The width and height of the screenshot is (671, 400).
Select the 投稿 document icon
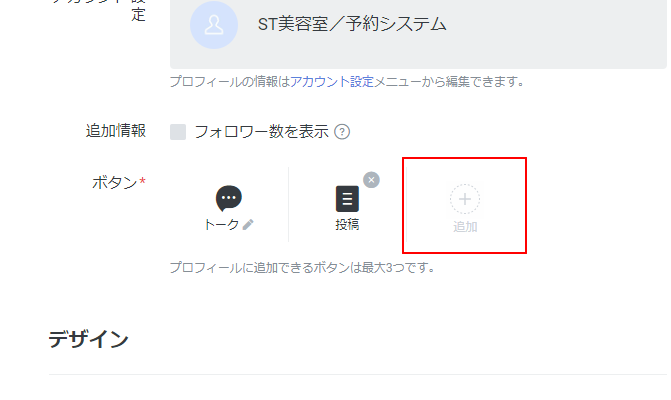(347, 198)
